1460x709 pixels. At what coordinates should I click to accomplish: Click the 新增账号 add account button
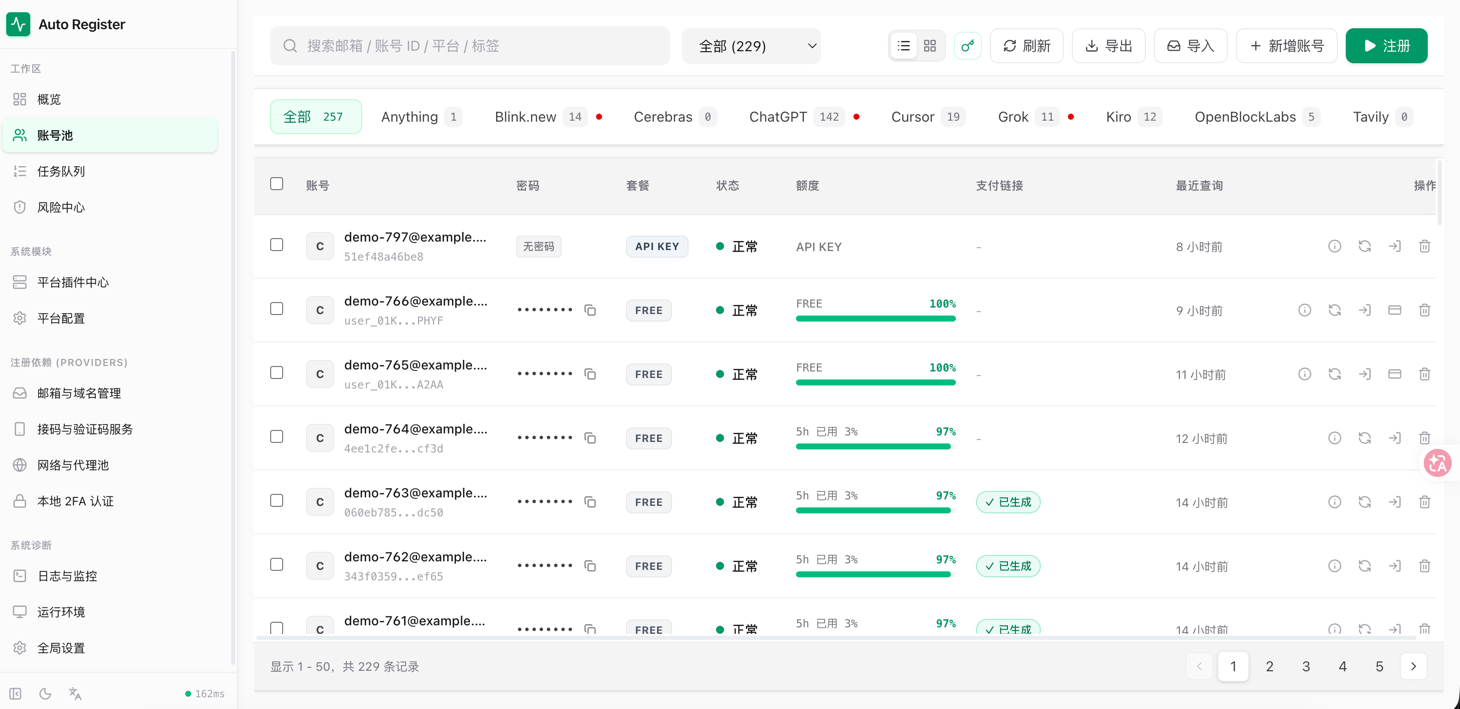click(1287, 46)
